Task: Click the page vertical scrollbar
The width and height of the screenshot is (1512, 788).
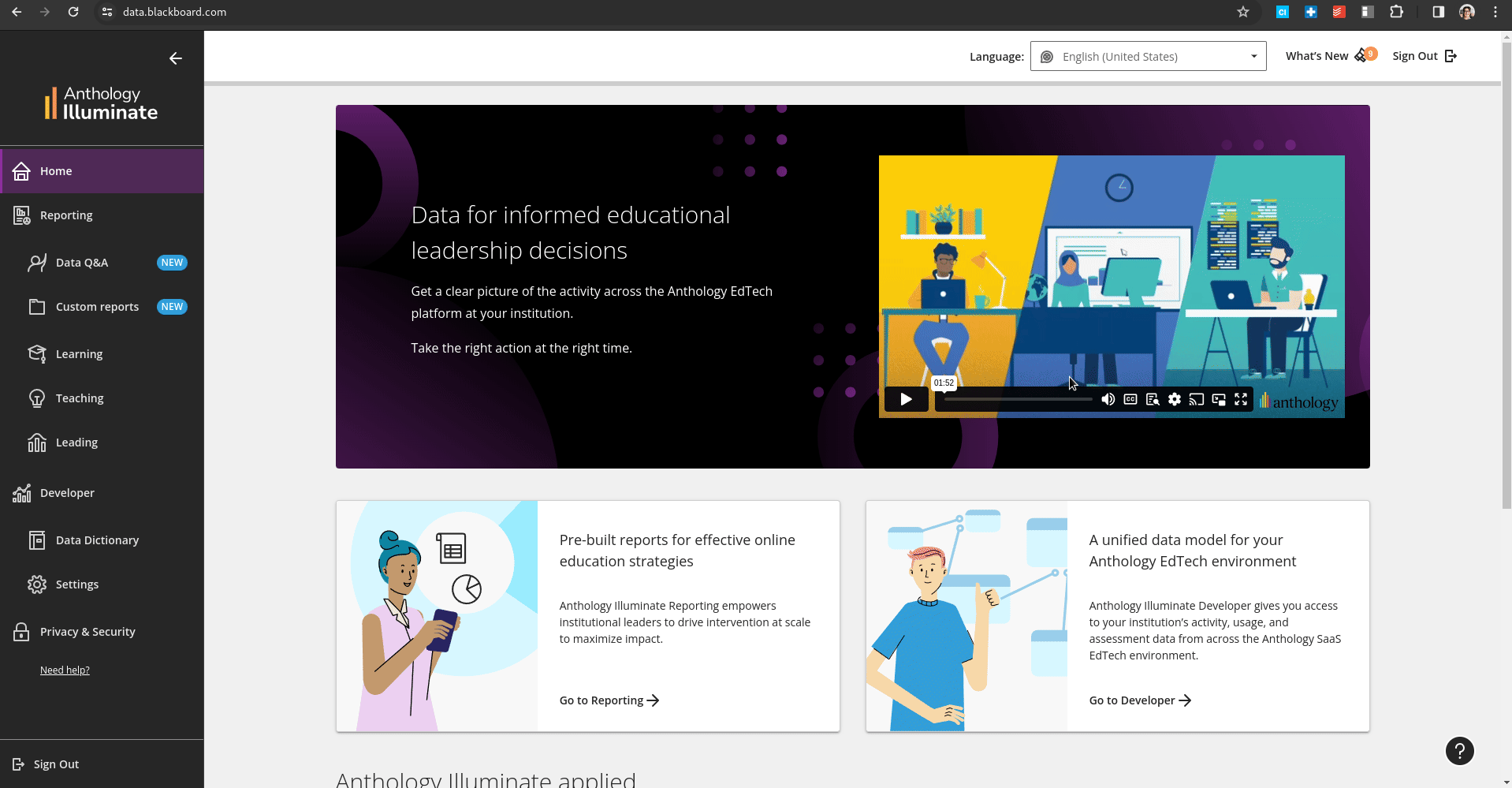Action: pyautogui.click(x=1506, y=276)
